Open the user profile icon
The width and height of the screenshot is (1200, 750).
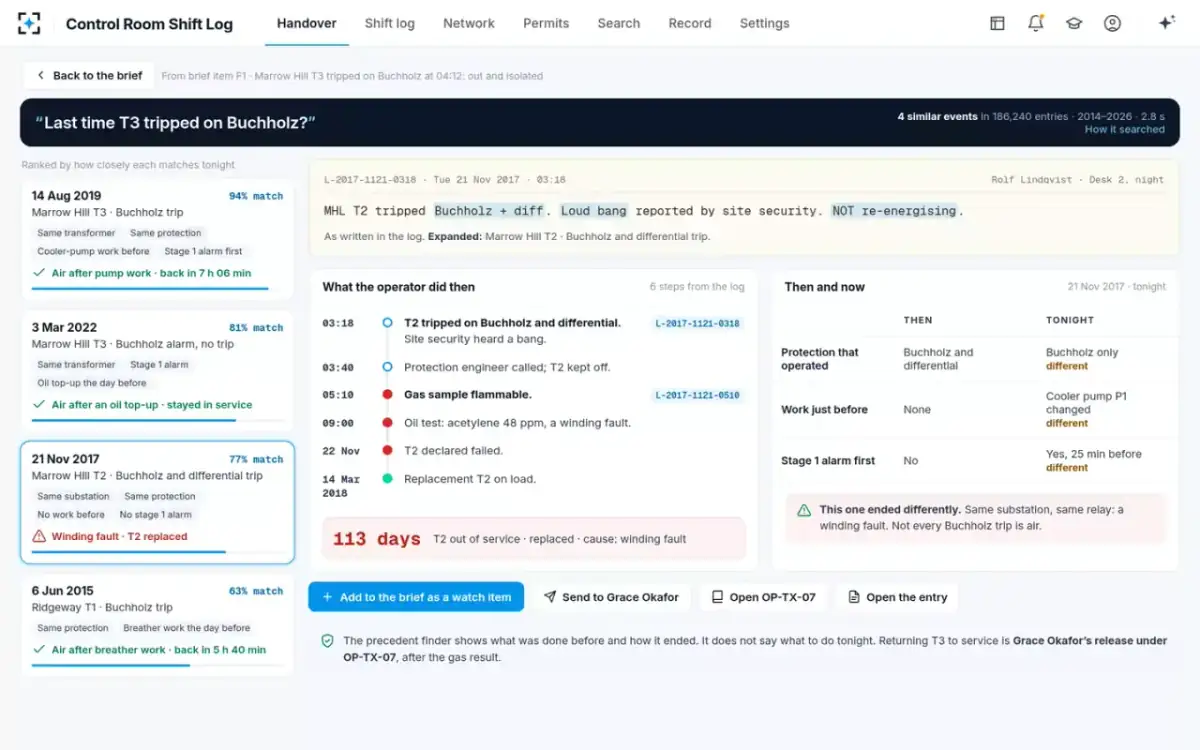point(1112,23)
